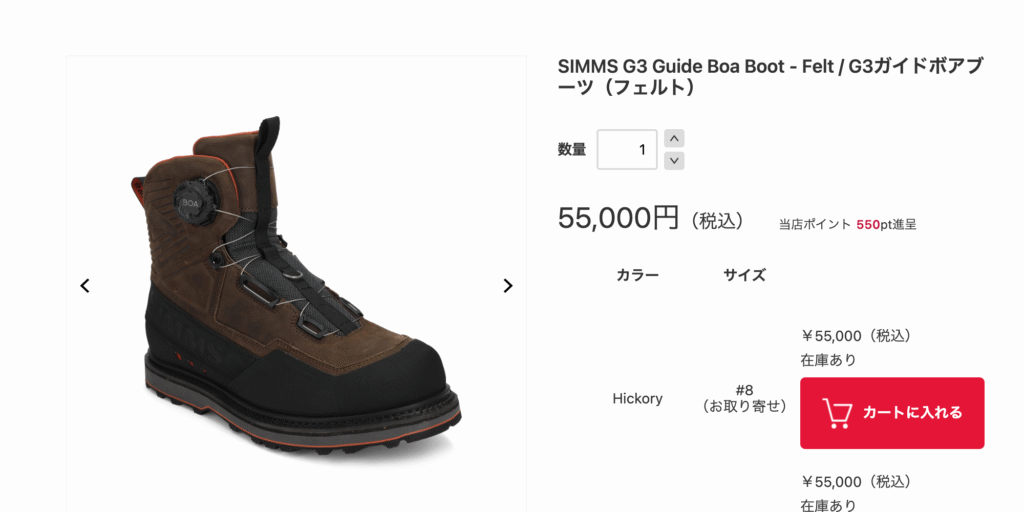
Task: Show the previous product image
Action: (85, 286)
